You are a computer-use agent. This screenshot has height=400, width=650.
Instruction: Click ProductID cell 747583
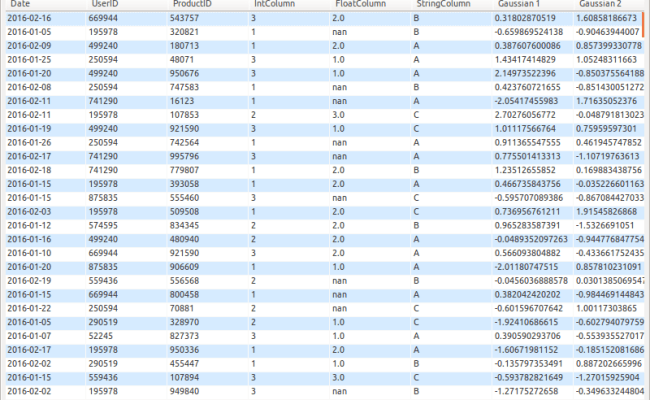coord(184,87)
